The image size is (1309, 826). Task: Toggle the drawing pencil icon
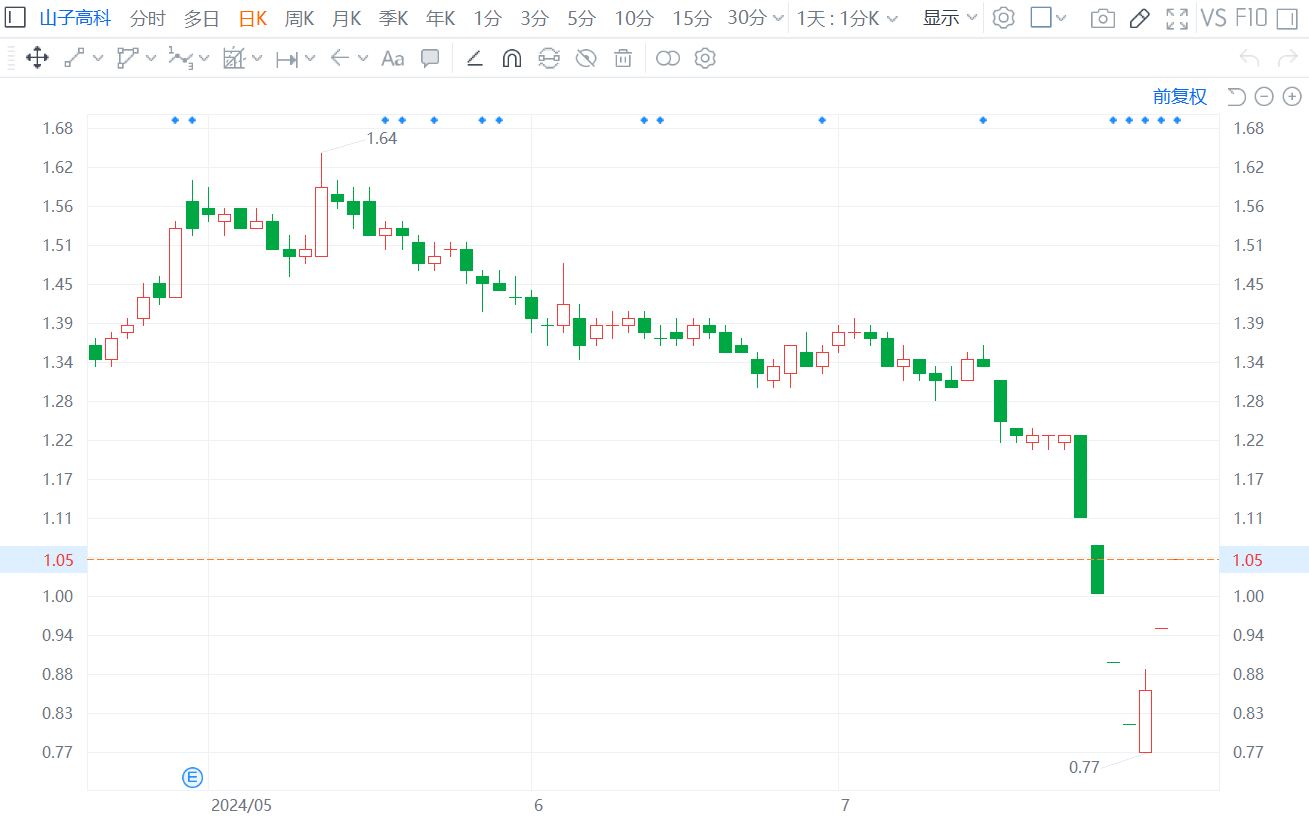click(1139, 18)
